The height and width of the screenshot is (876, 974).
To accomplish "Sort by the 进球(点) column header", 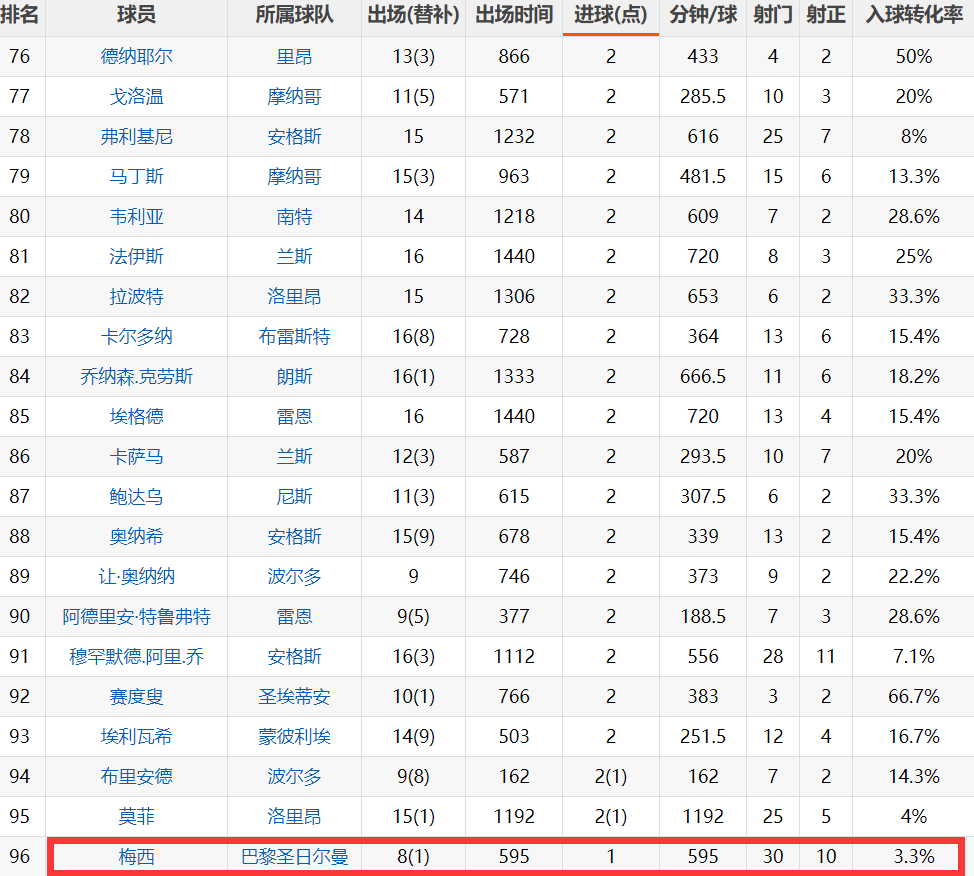I will click(x=610, y=16).
